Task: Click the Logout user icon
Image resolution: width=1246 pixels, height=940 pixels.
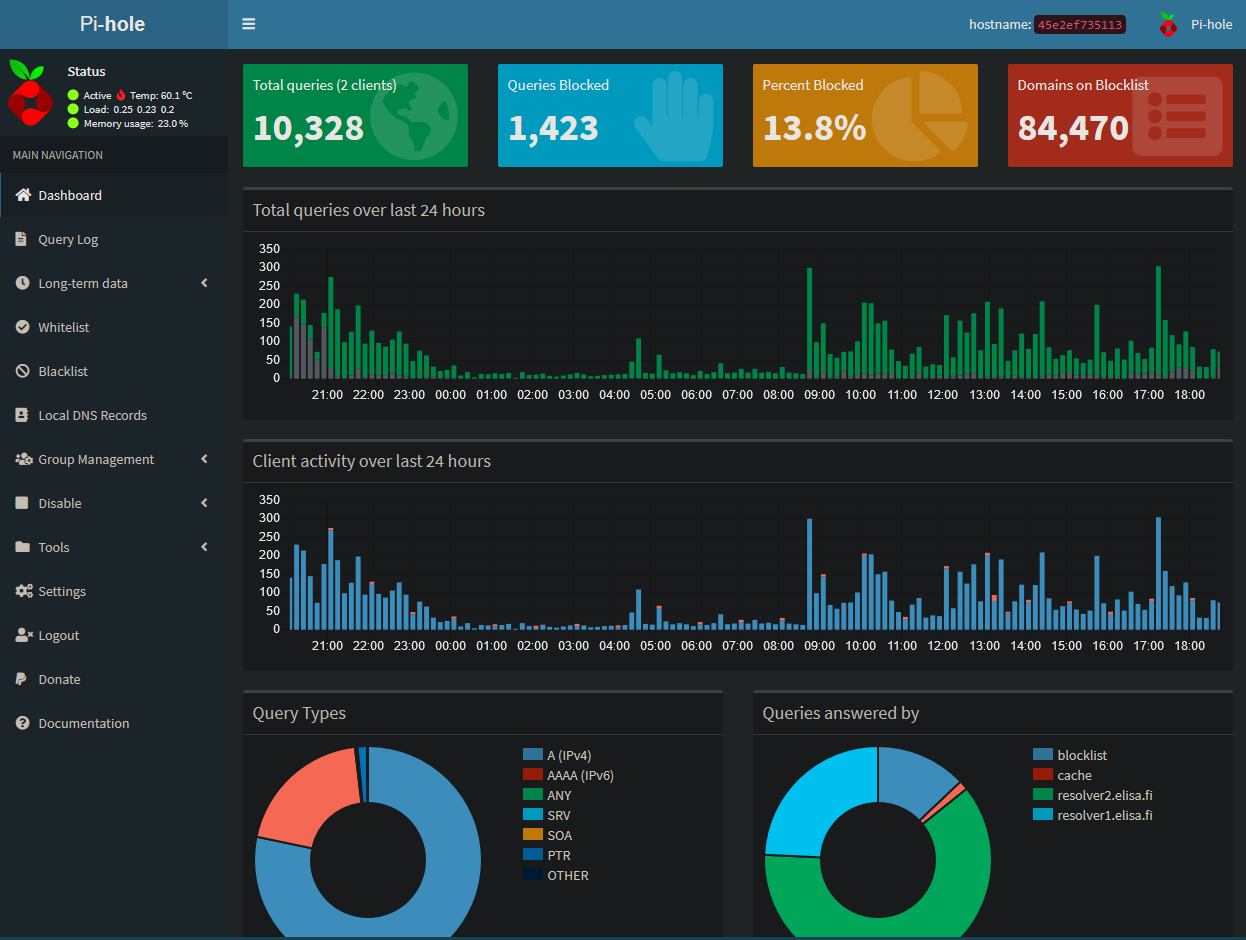Action: tap(24, 635)
